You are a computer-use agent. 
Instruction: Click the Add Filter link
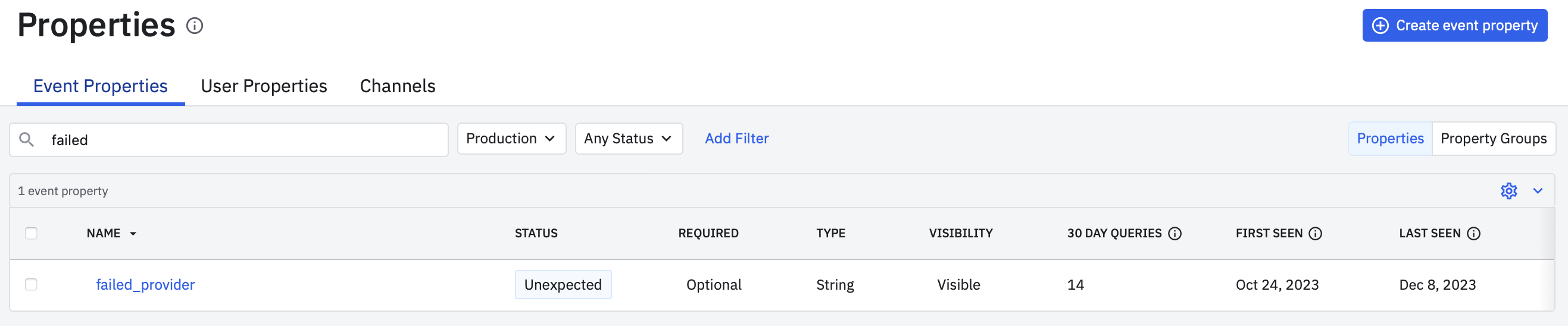click(736, 139)
